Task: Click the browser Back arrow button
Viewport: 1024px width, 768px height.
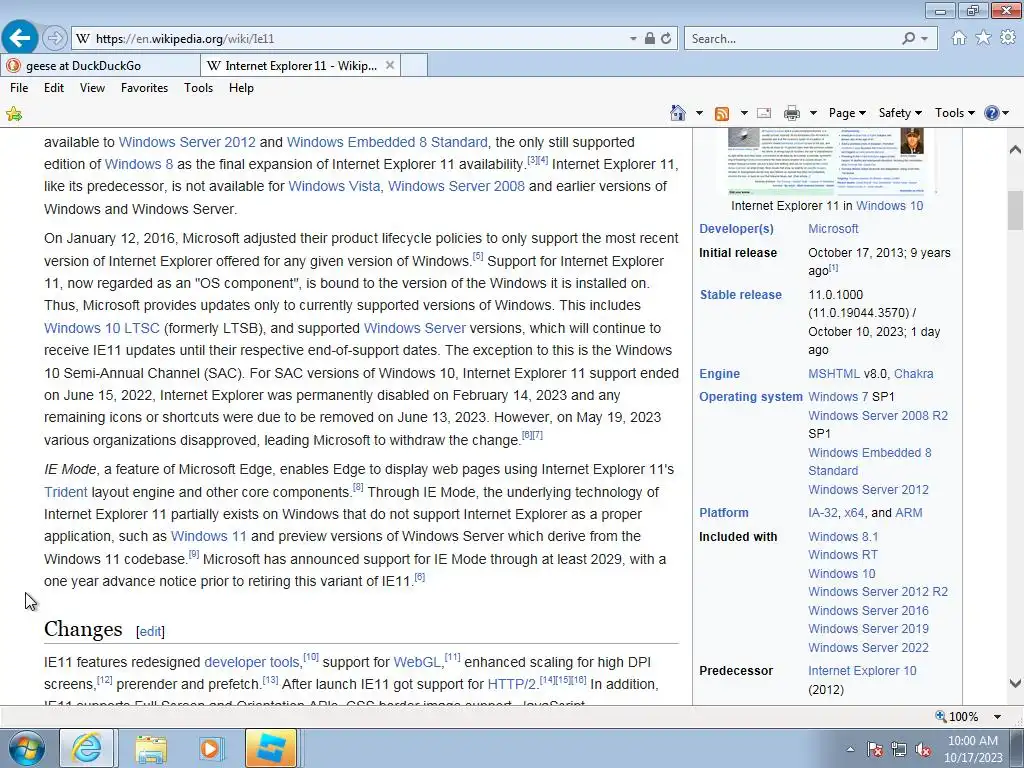Action: (20, 38)
